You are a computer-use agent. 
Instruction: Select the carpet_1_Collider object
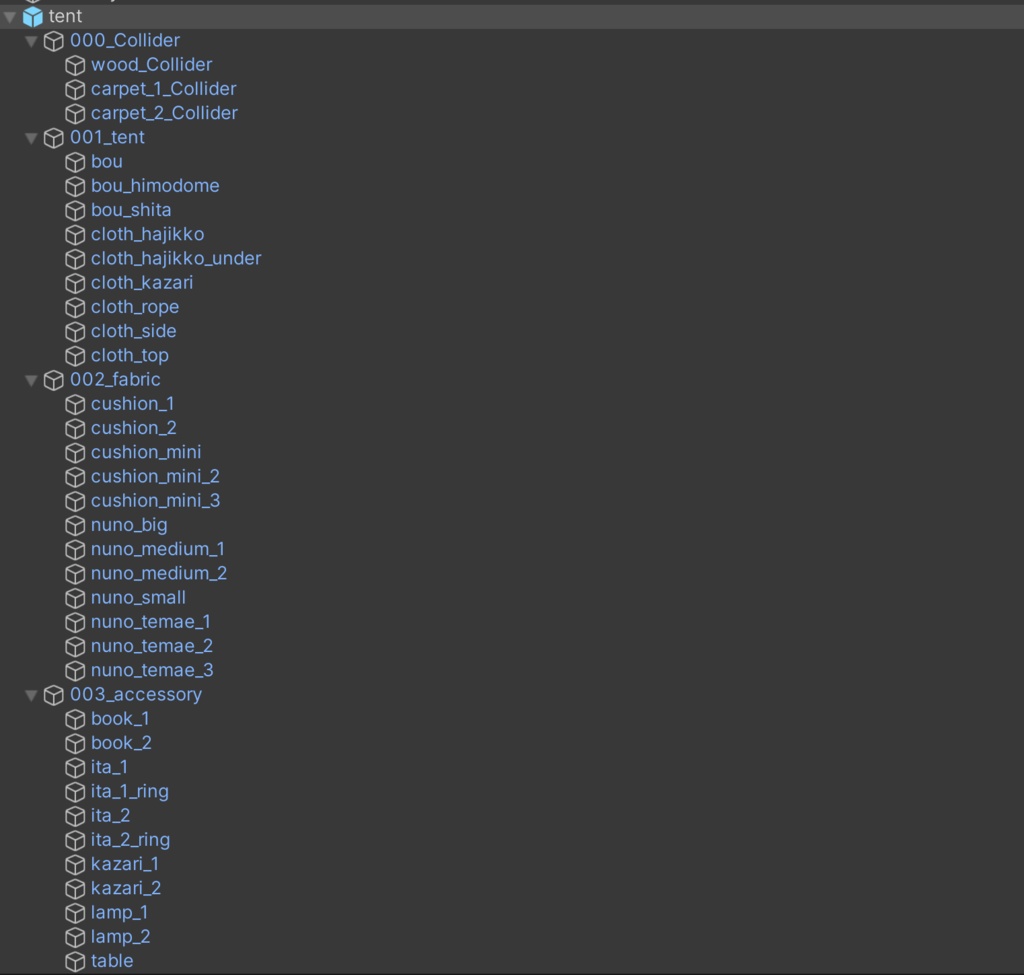tap(163, 89)
